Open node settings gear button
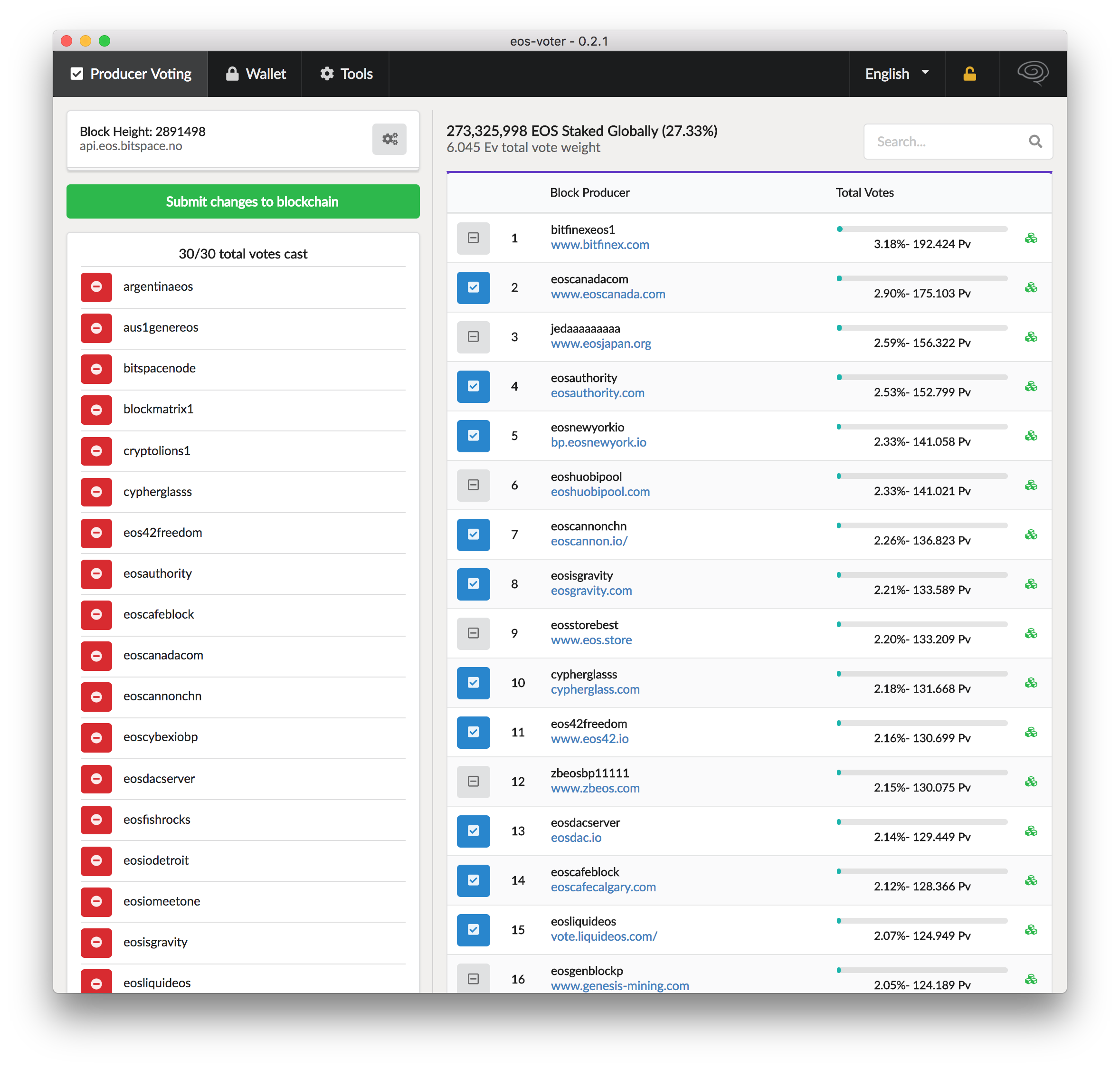The image size is (1120, 1069). coord(389,139)
